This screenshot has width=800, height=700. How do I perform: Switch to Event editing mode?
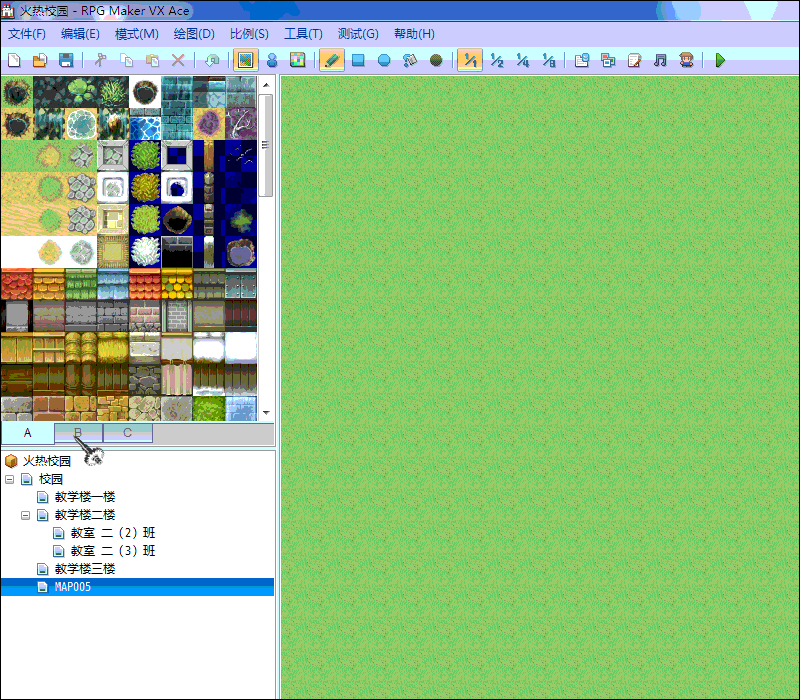[272, 60]
